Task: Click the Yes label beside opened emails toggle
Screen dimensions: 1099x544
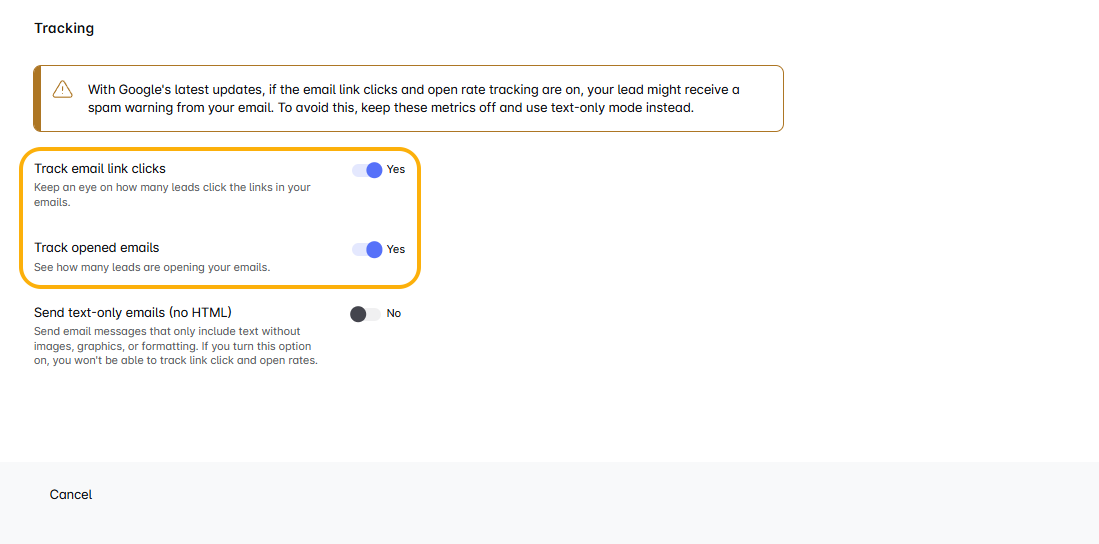Action: point(396,249)
